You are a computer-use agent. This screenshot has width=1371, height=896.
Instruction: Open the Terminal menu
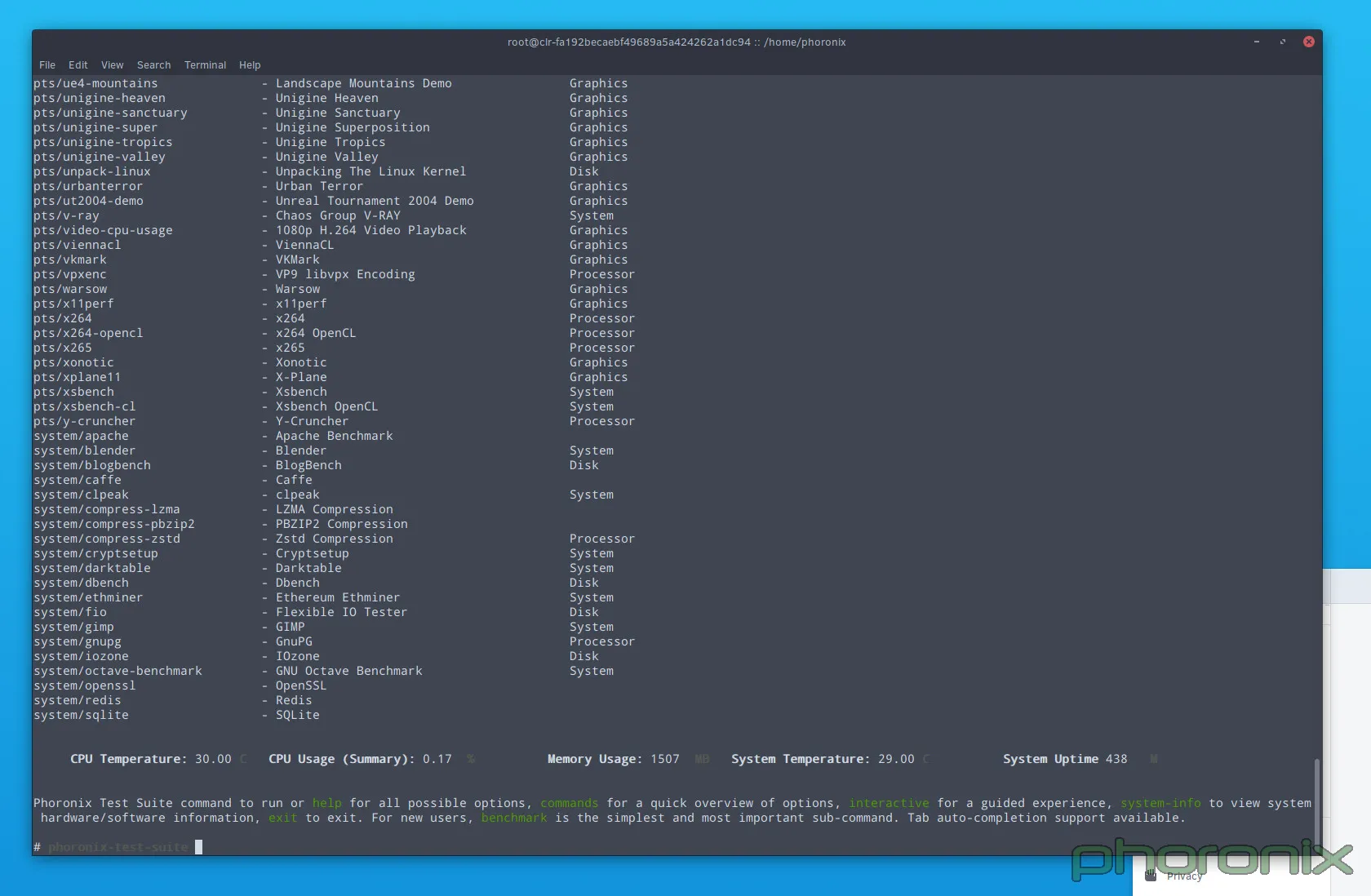(x=205, y=65)
